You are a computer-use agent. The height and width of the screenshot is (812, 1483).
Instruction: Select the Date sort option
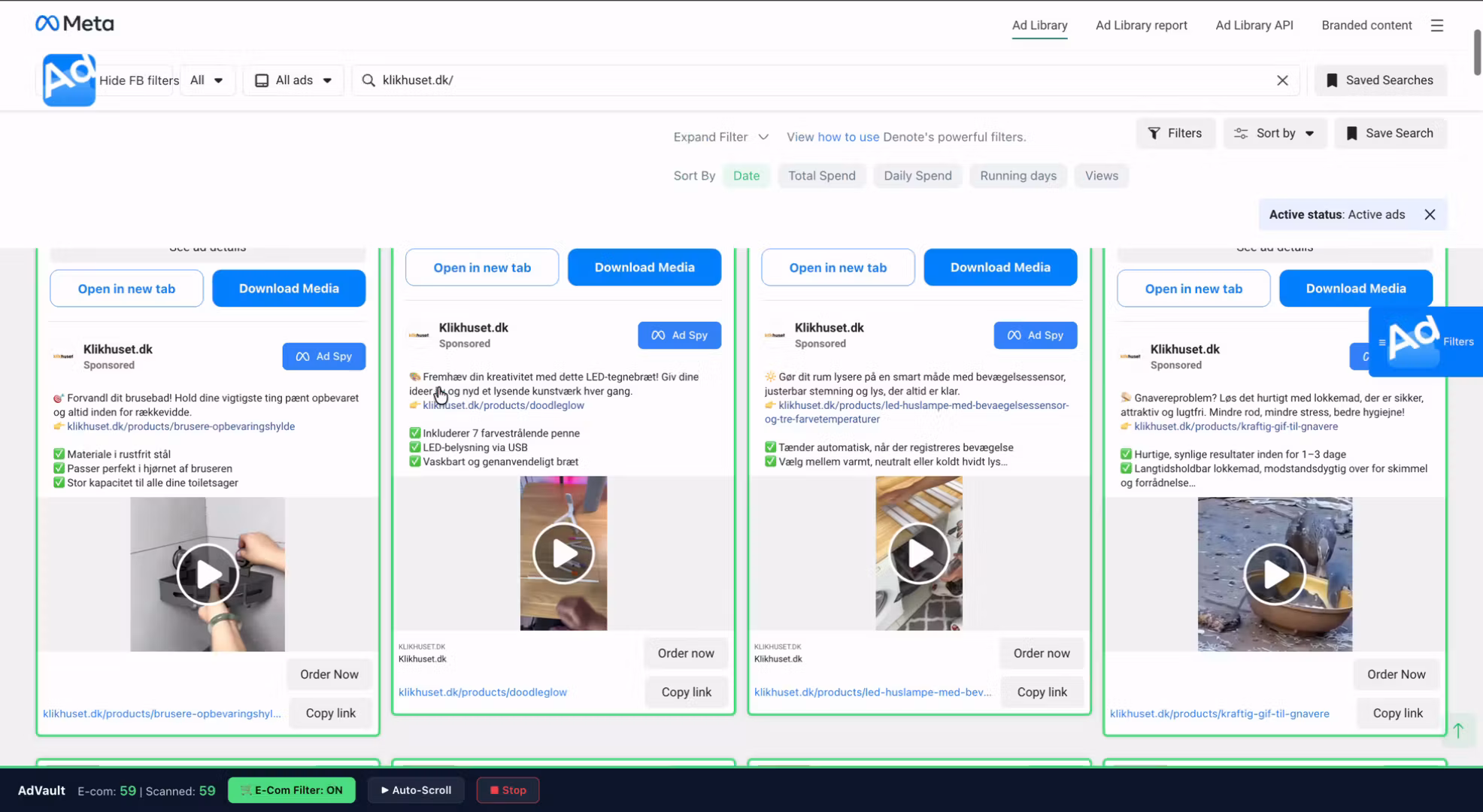[746, 175]
